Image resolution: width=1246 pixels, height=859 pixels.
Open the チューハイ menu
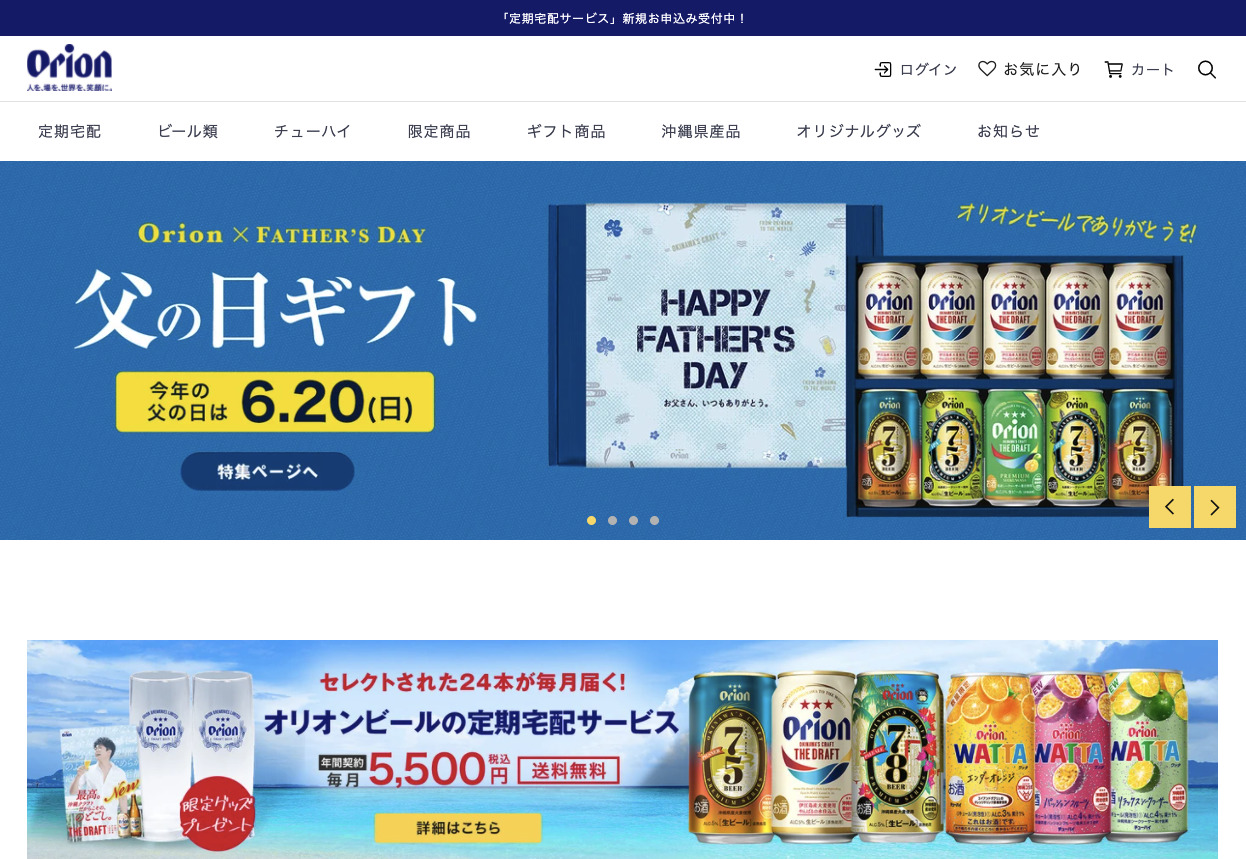coord(312,131)
